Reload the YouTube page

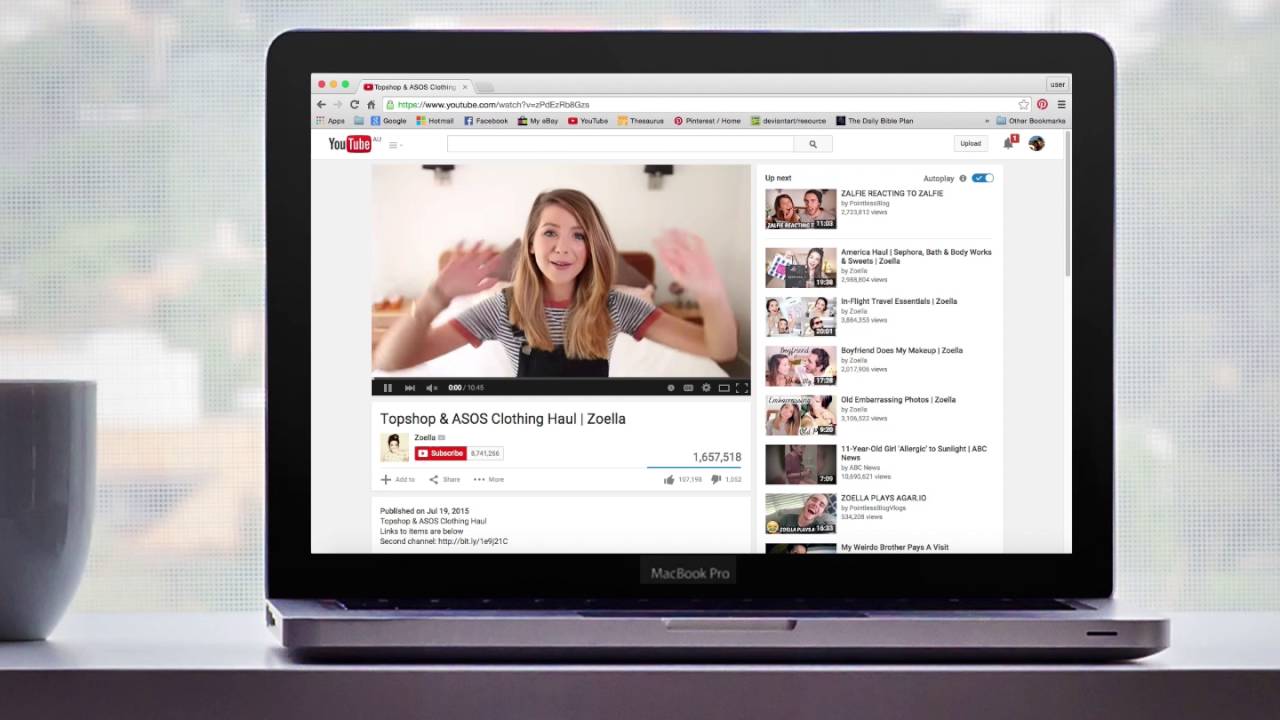pyautogui.click(x=354, y=104)
